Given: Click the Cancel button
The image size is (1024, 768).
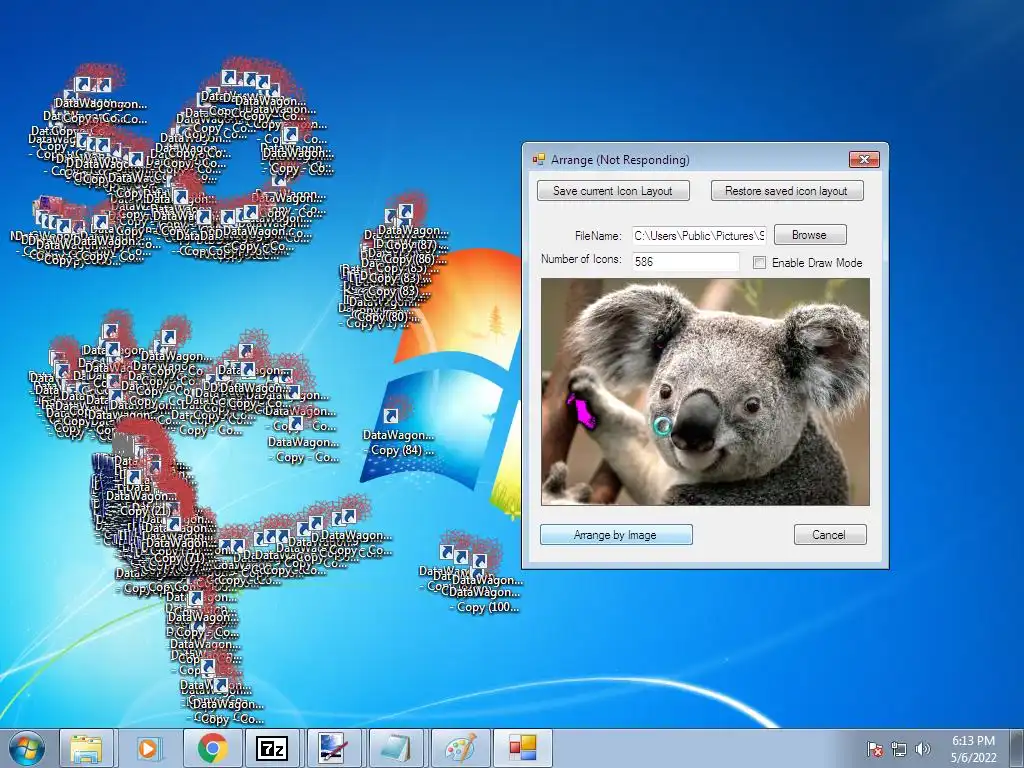Looking at the screenshot, I should coord(830,534).
